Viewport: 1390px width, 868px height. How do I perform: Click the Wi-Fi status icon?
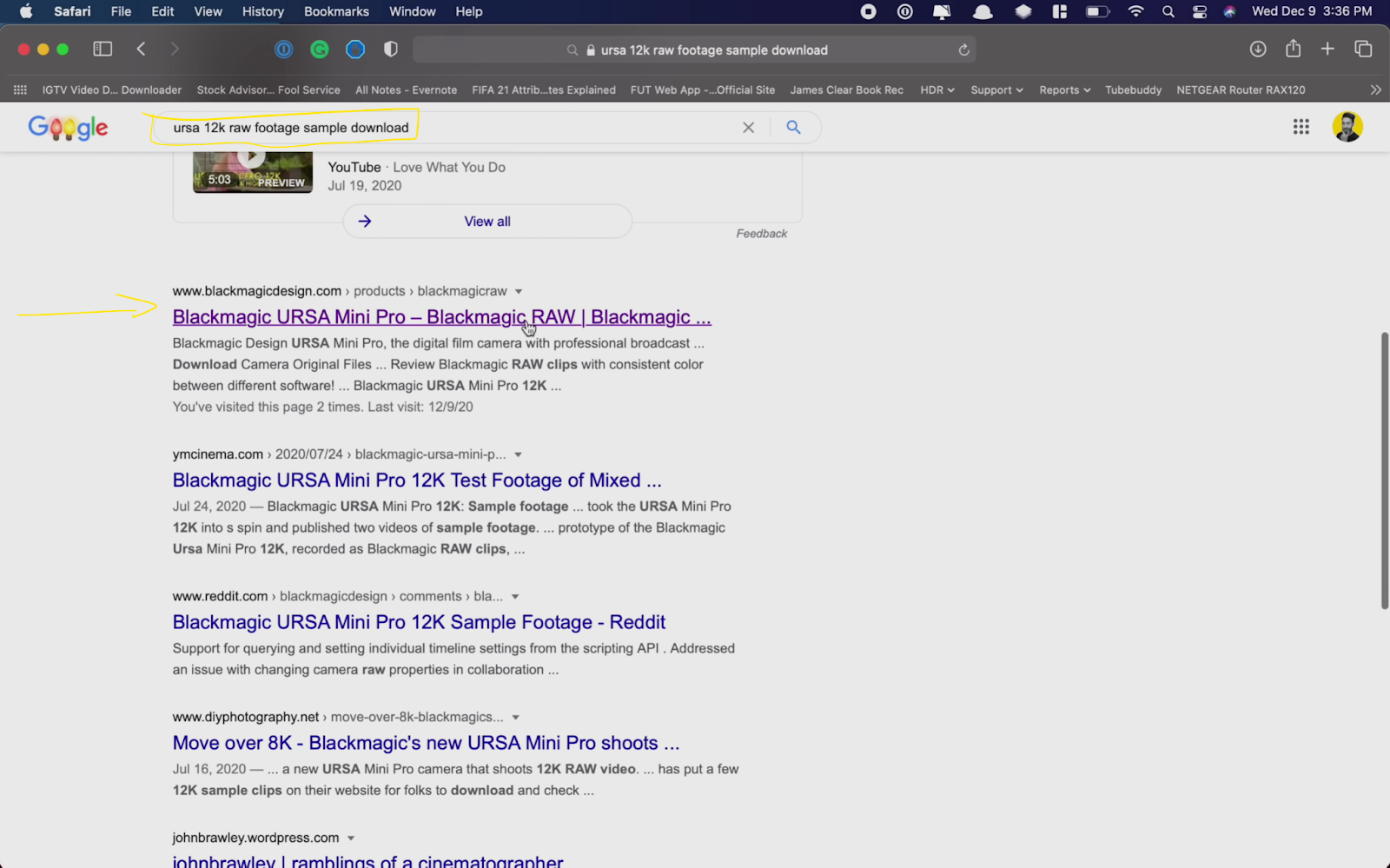[x=1135, y=11]
